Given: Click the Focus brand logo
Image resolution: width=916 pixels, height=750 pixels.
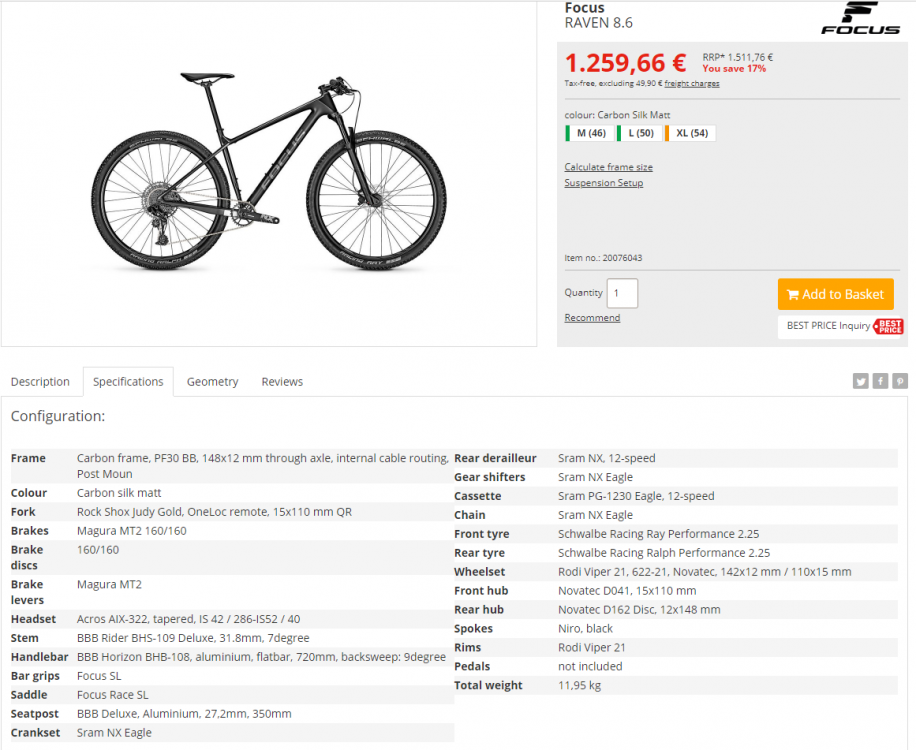Looking at the screenshot, I should (860, 18).
